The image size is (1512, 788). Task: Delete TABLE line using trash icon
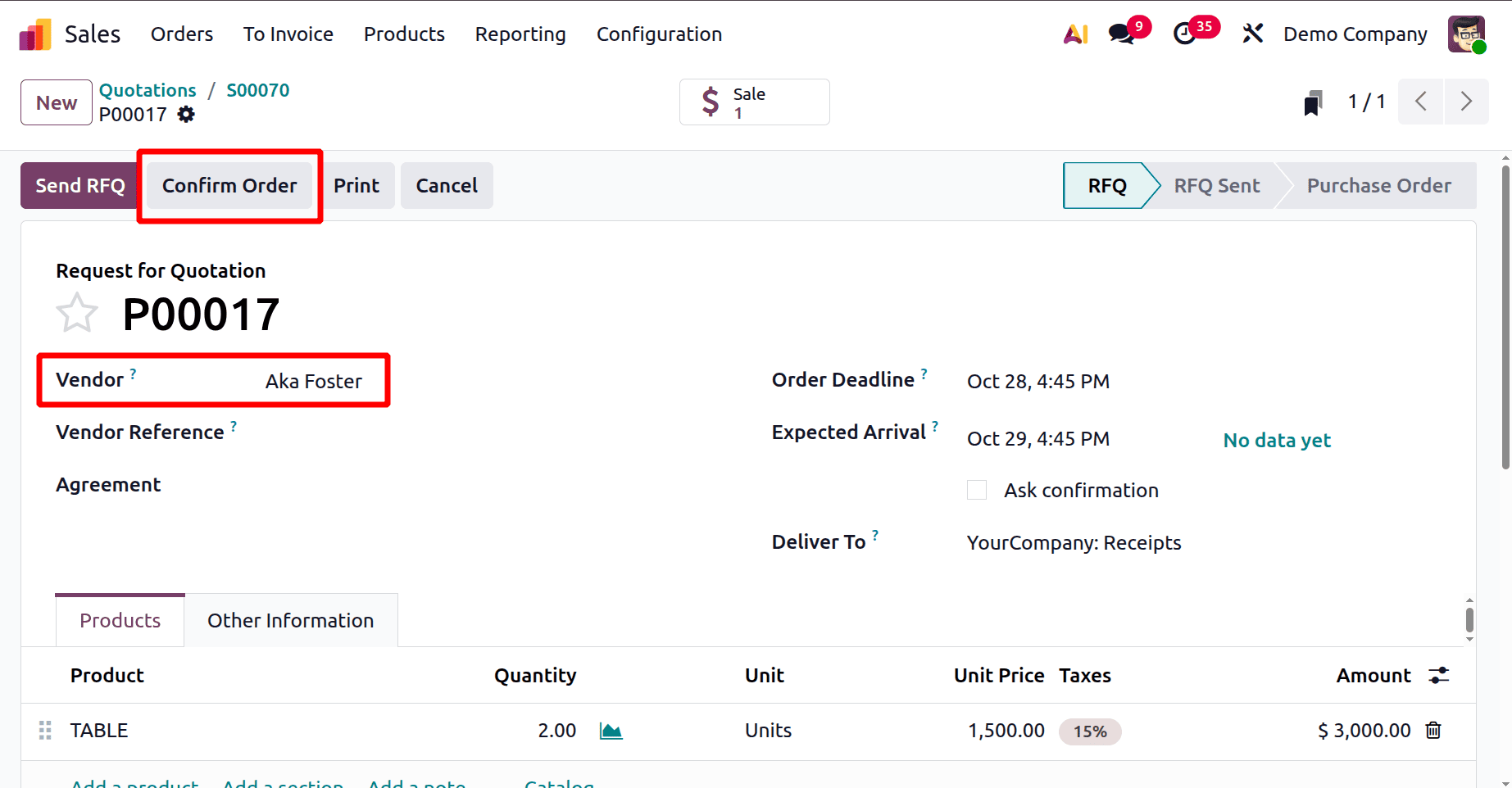(x=1433, y=730)
